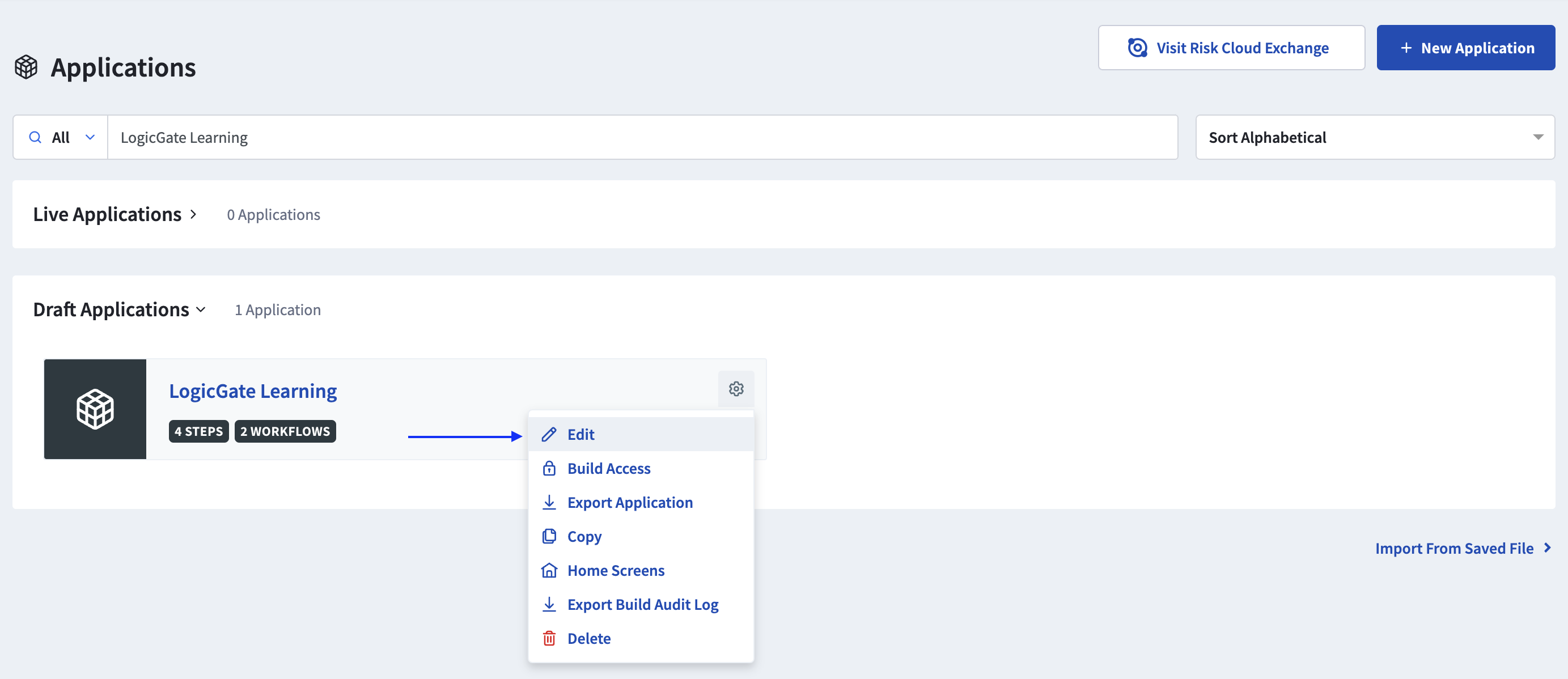Open the All search filter dropdown
The image size is (1568, 679).
(x=61, y=138)
